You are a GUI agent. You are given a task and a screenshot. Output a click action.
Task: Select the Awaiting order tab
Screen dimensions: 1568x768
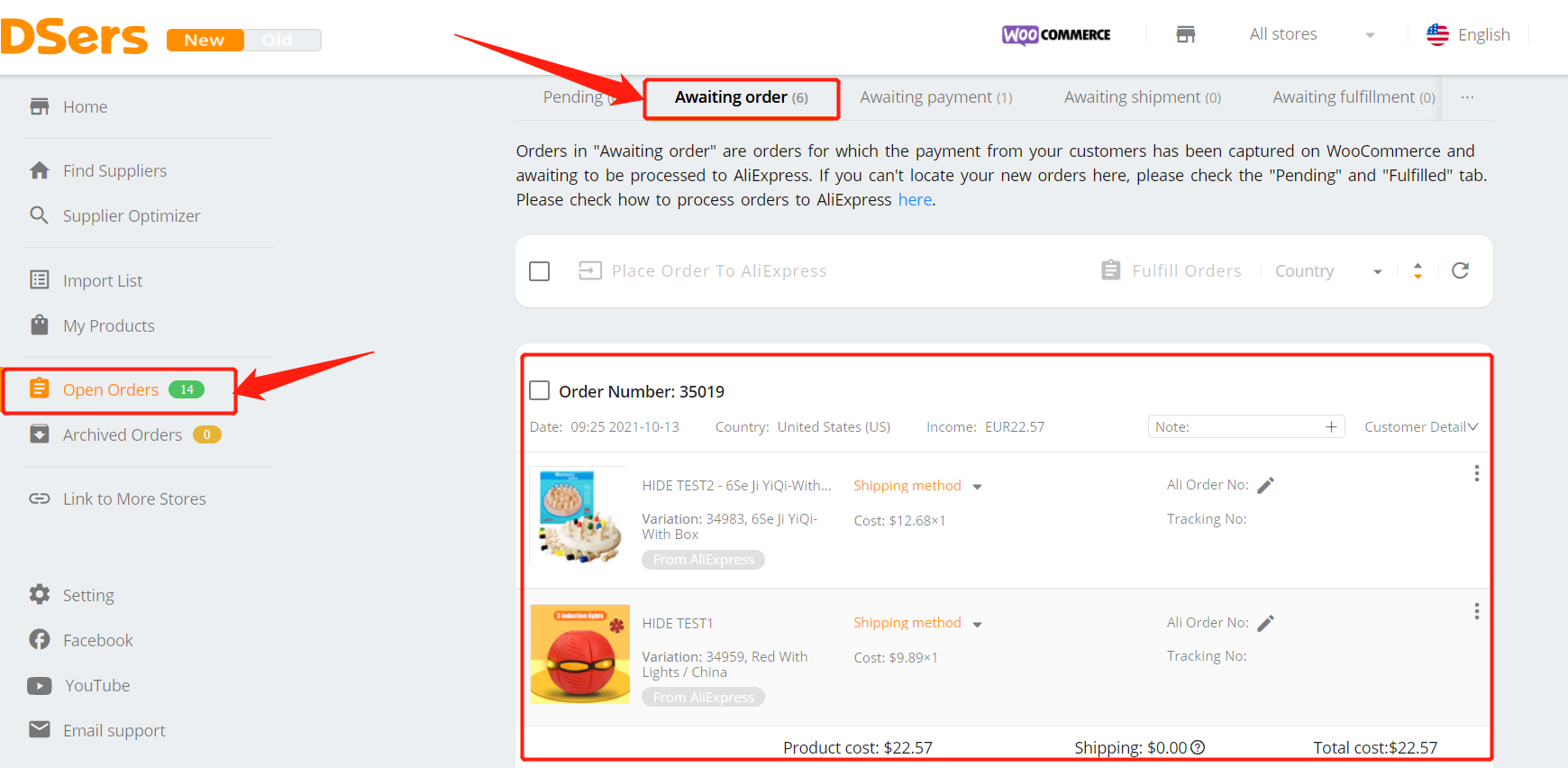coord(741,97)
